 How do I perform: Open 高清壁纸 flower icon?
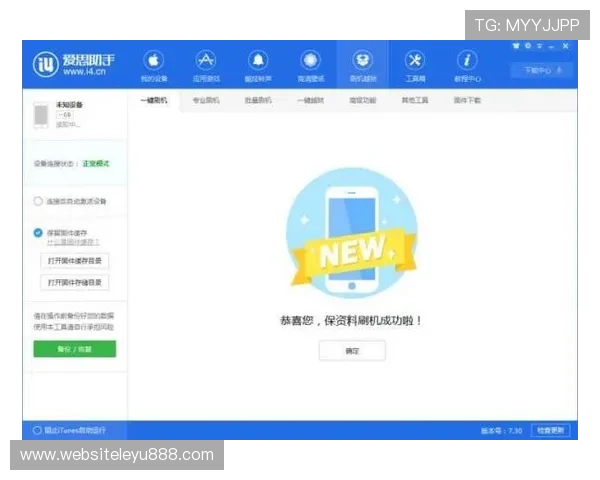point(310,60)
